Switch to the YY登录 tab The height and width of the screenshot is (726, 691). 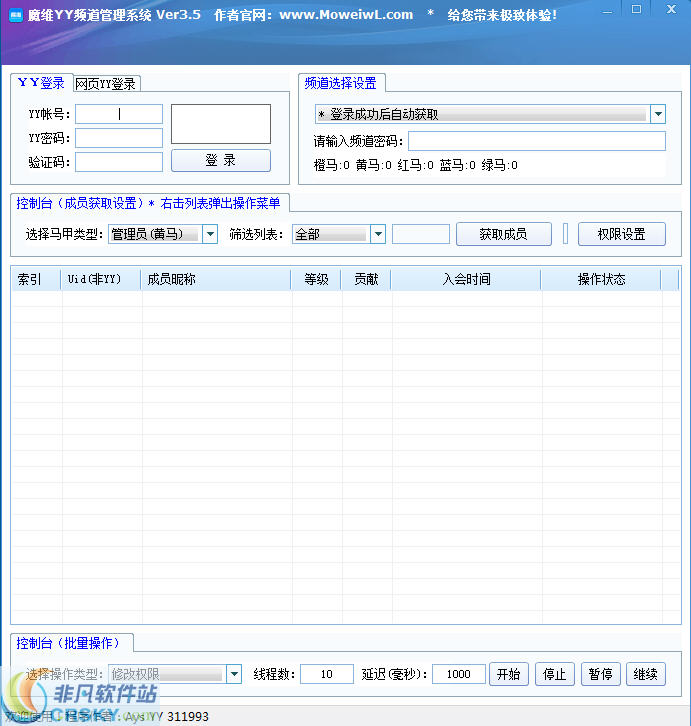[42, 83]
